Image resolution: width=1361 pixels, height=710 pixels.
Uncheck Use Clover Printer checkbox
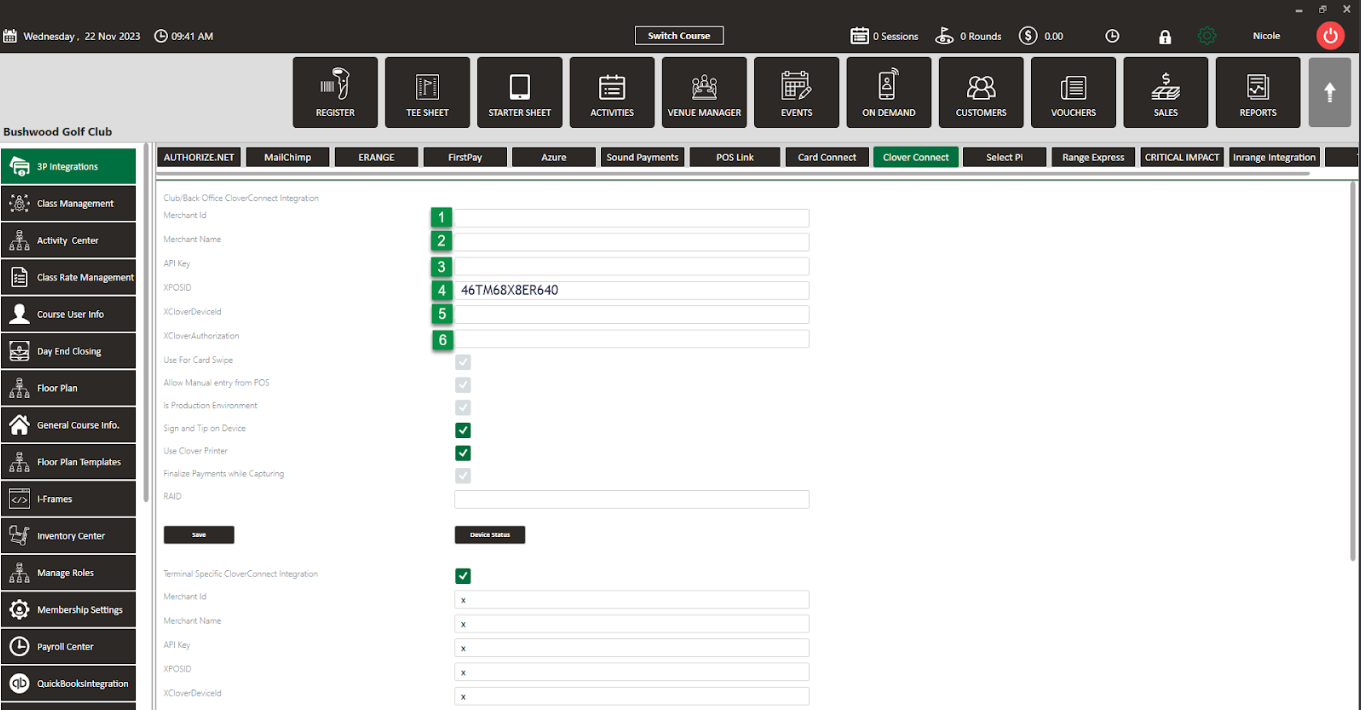463,453
